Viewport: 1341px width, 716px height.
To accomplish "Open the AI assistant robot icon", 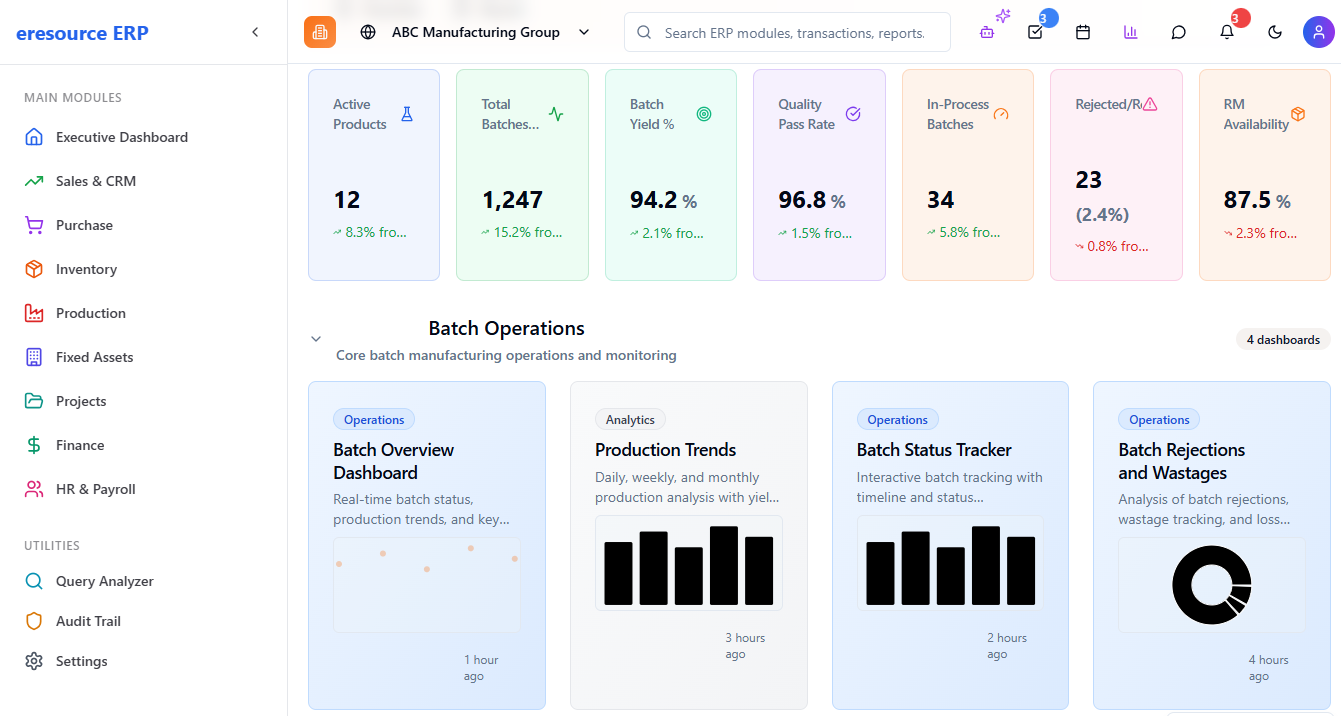I will tap(987, 32).
